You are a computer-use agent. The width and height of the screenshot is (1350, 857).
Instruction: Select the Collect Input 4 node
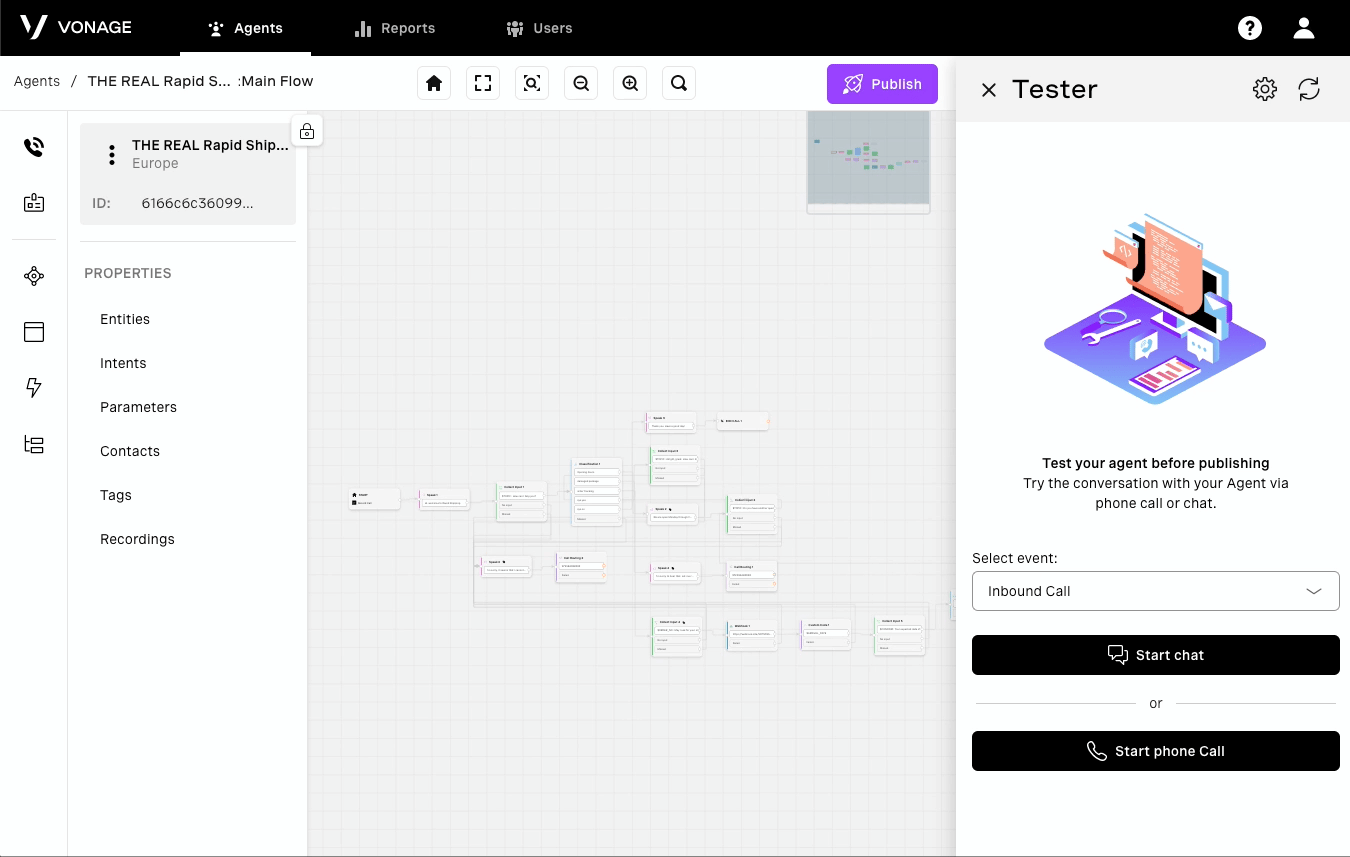pos(676,636)
